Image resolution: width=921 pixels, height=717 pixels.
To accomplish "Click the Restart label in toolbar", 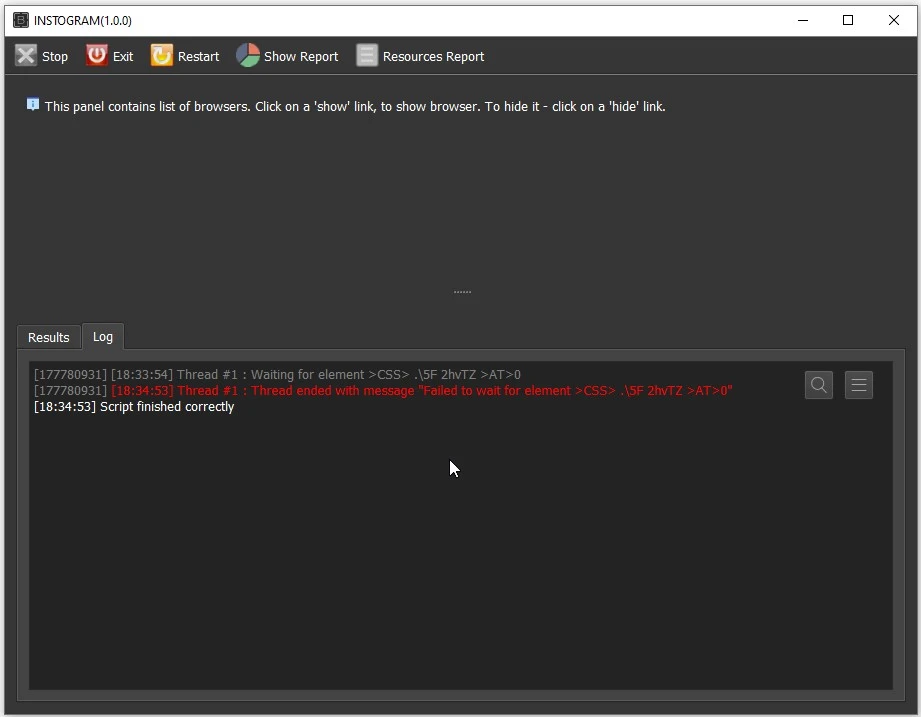I will [199, 57].
